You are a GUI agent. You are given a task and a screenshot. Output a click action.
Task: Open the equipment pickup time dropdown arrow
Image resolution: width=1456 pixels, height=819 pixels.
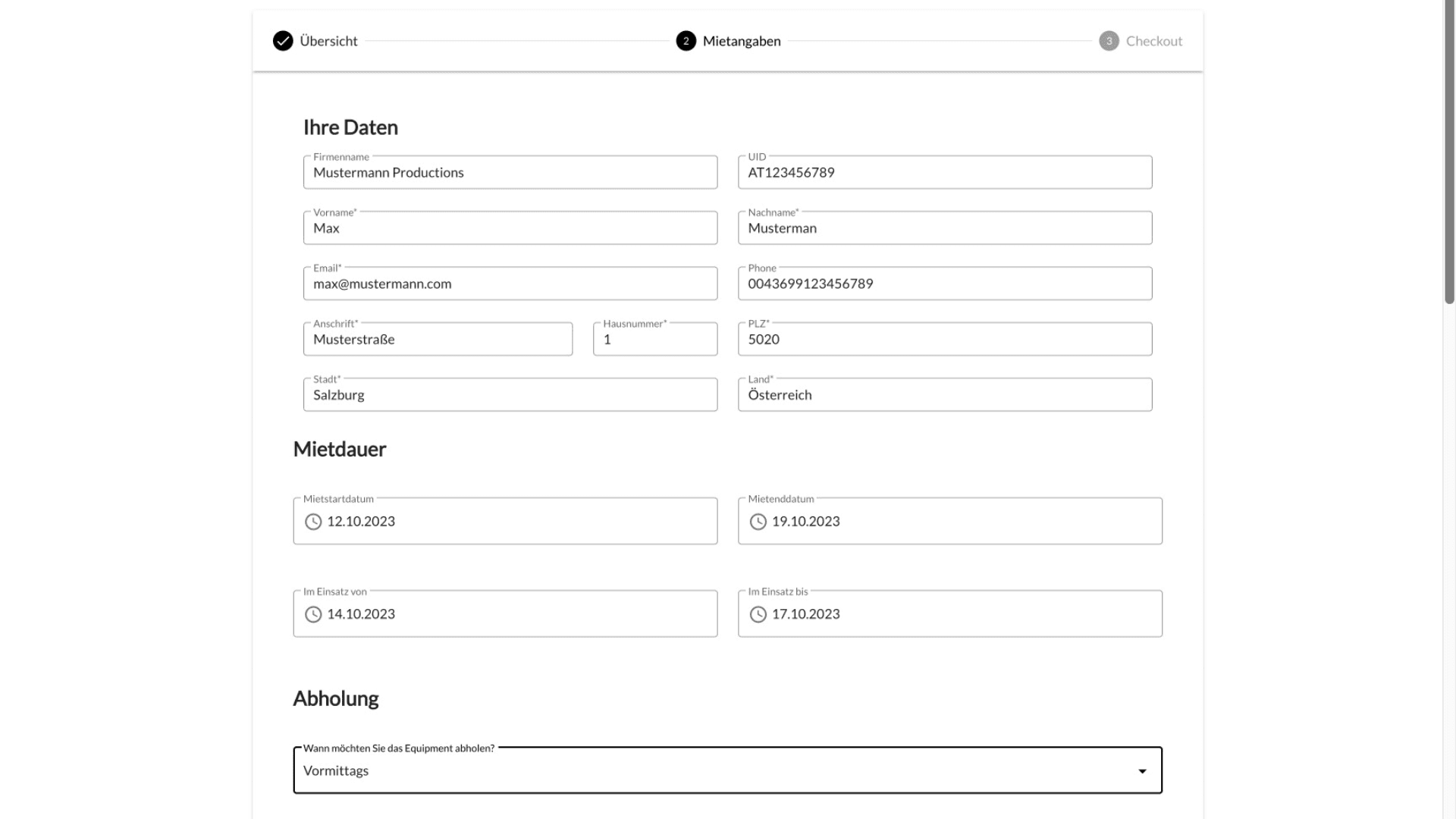pos(1142,771)
